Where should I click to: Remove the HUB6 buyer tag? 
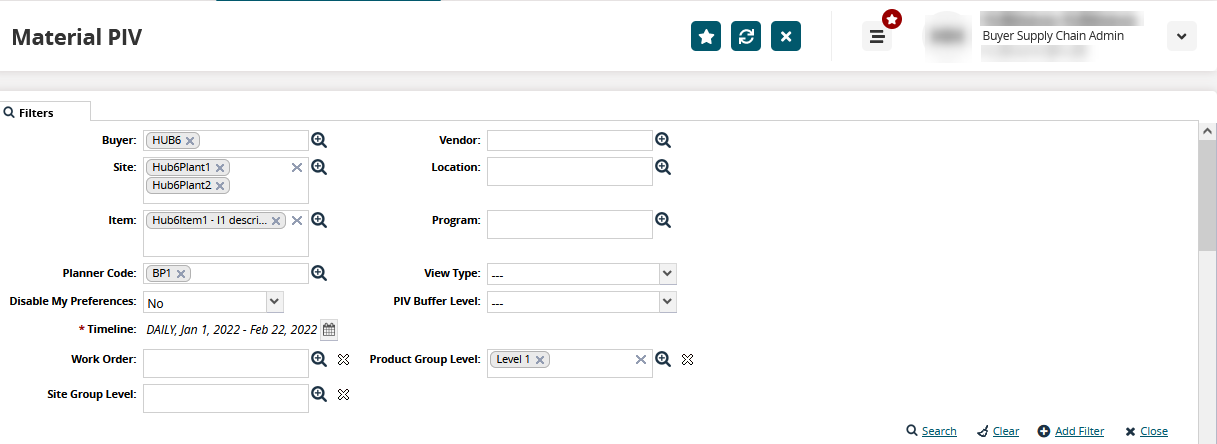click(190, 141)
